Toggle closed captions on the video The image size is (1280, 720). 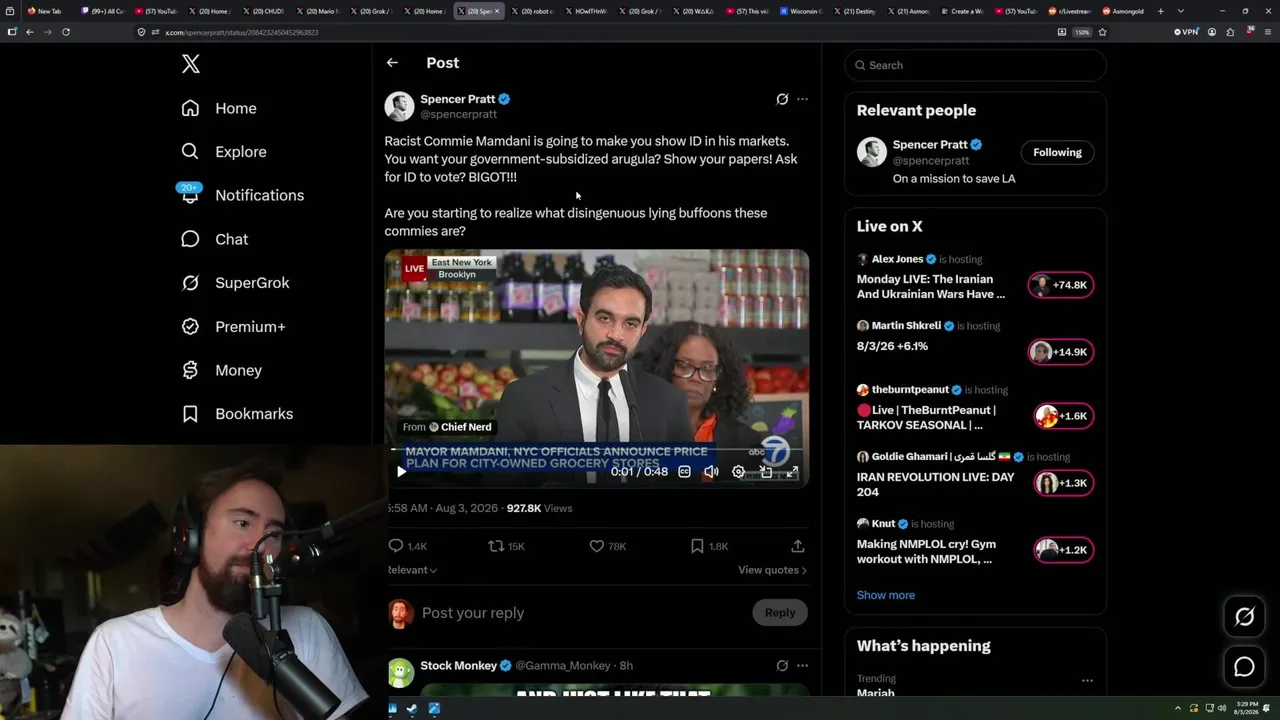[684, 471]
